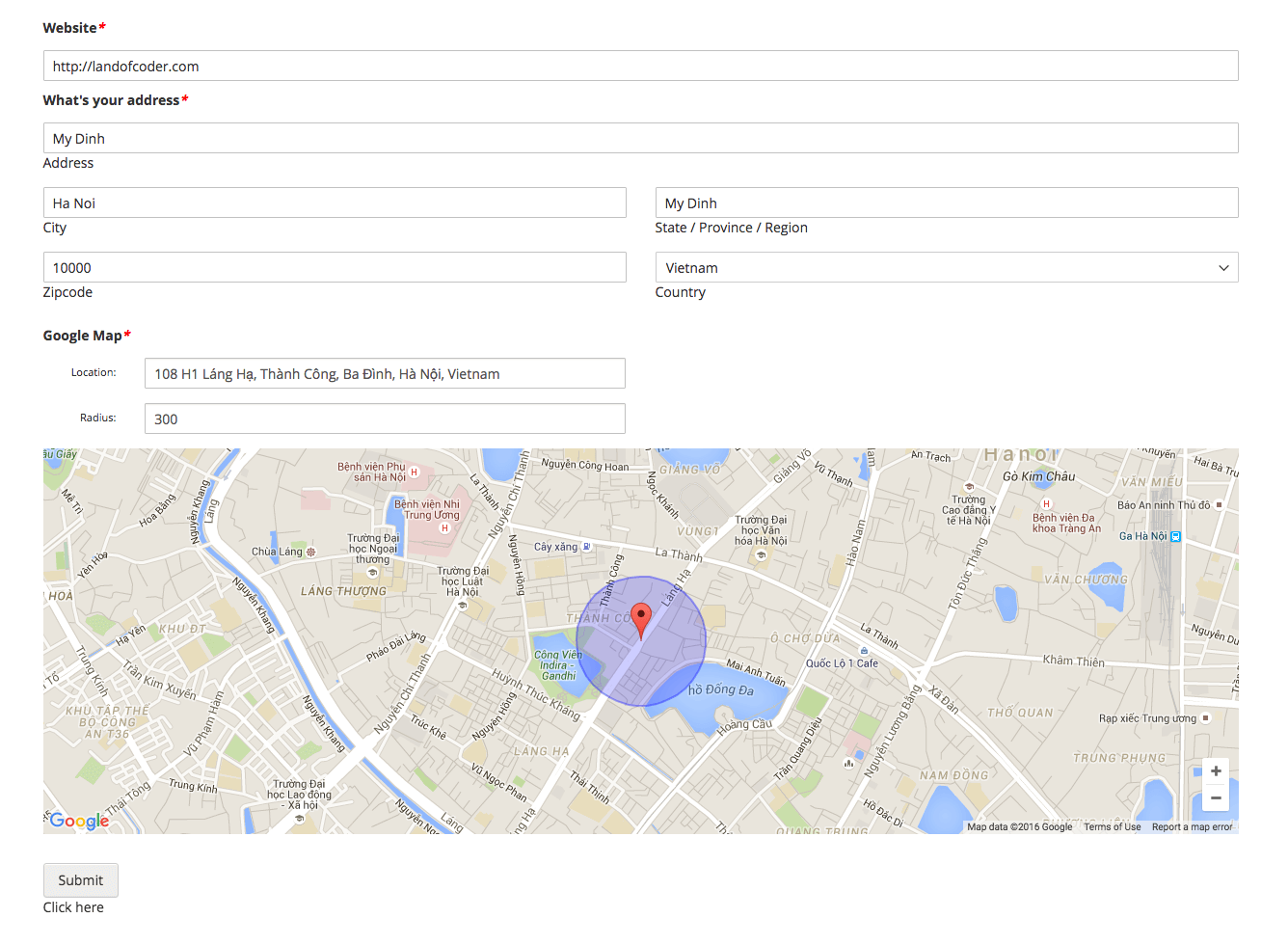The image size is (1288, 945).
Task: Click the Google logo on the map
Action: 79,821
